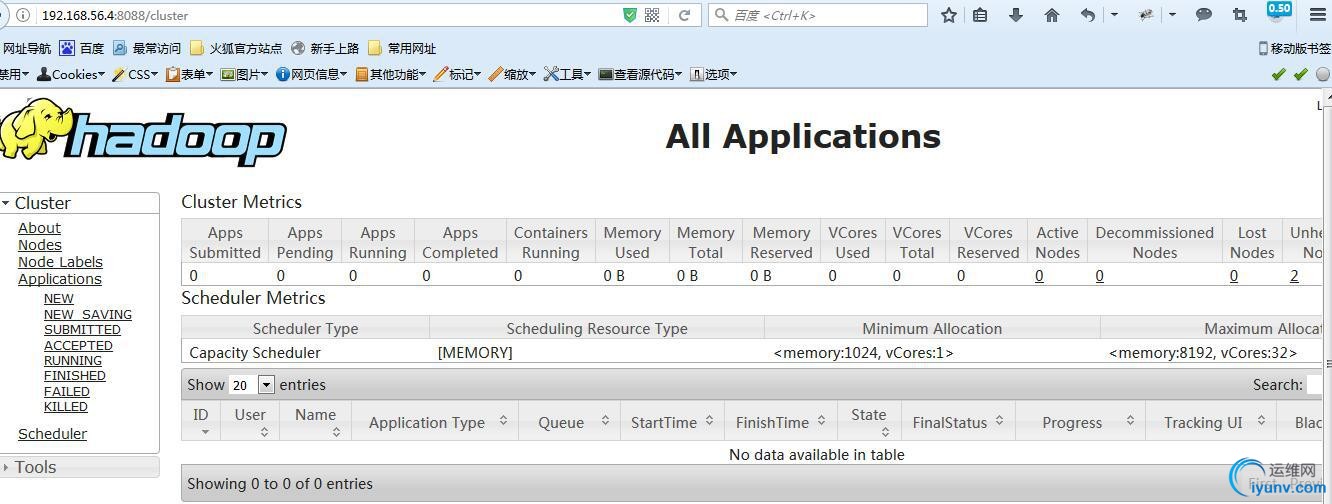Filter applications by KILLED state
Image resolution: width=1332 pixels, height=504 pixels.
[66, 407]
